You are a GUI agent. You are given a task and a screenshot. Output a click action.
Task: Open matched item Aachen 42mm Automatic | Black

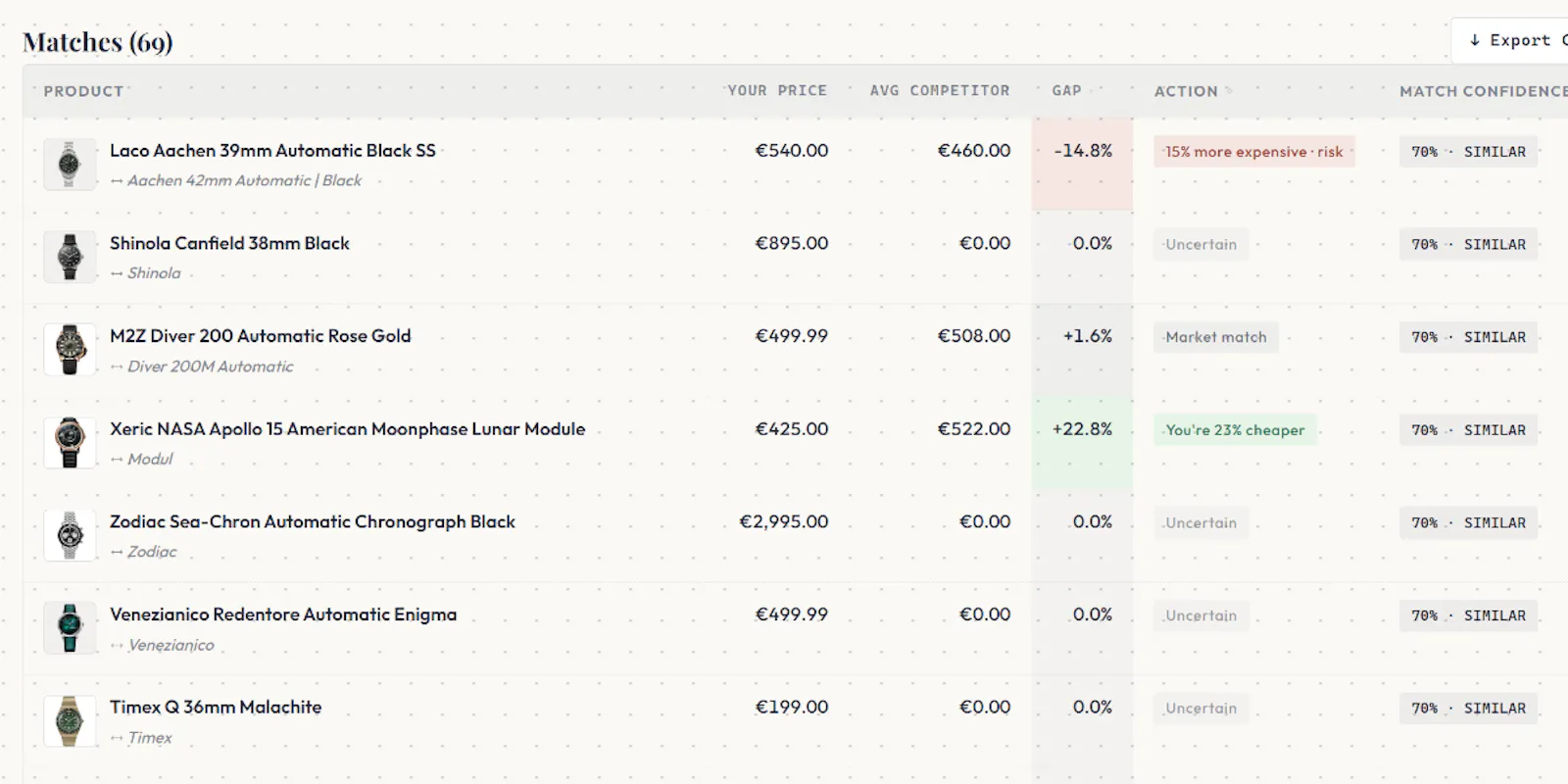pyautogui.click(x=244, y=180)
